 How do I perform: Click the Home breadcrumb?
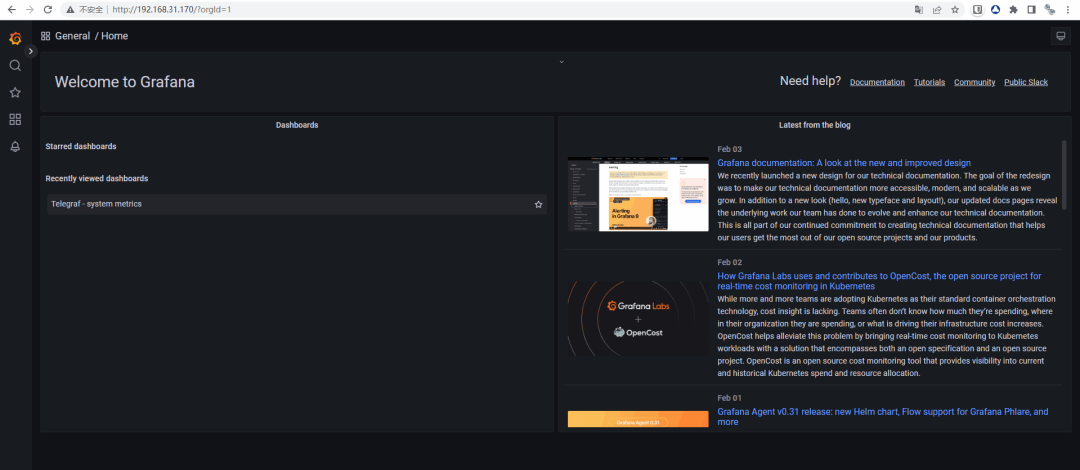(x=114, y=36)
